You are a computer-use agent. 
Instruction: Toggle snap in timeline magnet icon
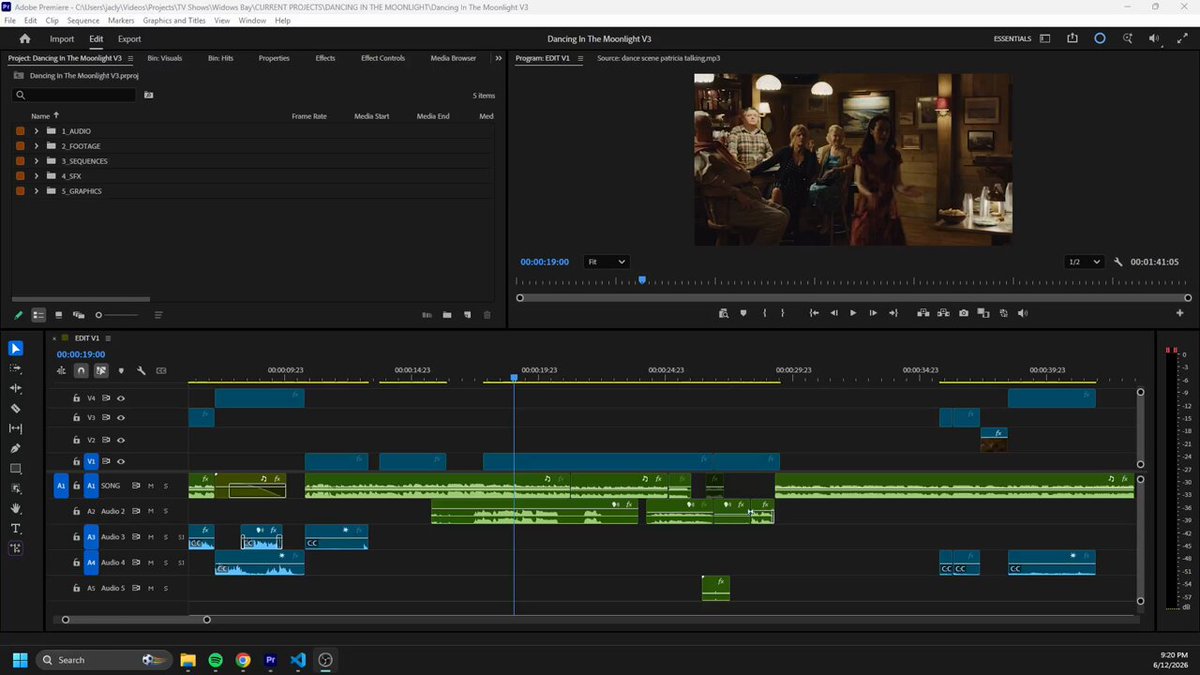(x=81, y=371)
